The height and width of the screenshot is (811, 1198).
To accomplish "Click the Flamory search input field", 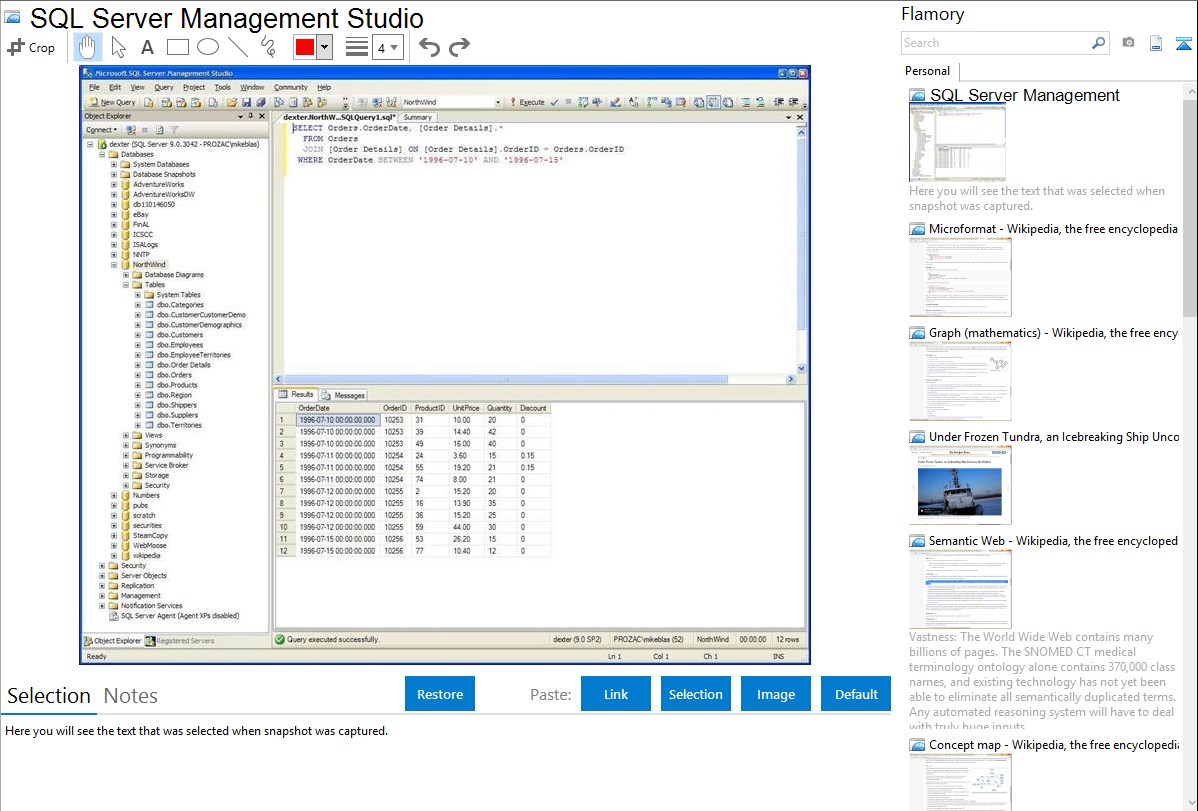I will pos(996,43).
